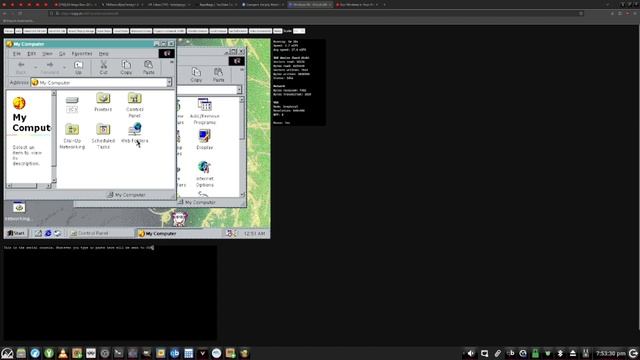Click inside the serial console text area
640x360 pixels.
pos(110,292)
